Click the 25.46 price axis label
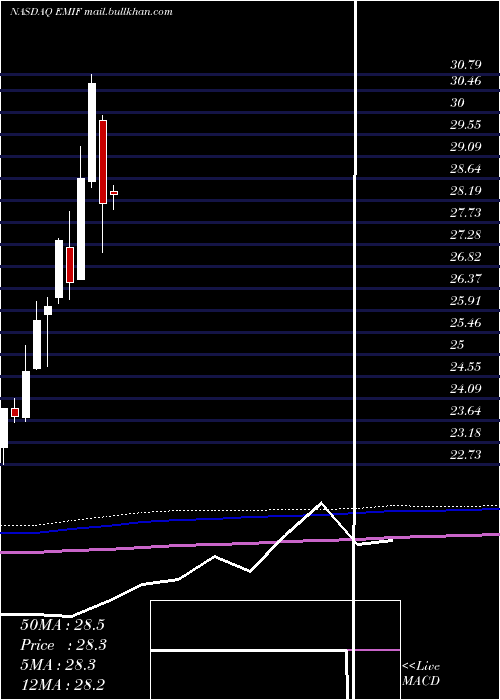Screen dimensions: 500x700 pyautogui.click(x=466, y=323)
